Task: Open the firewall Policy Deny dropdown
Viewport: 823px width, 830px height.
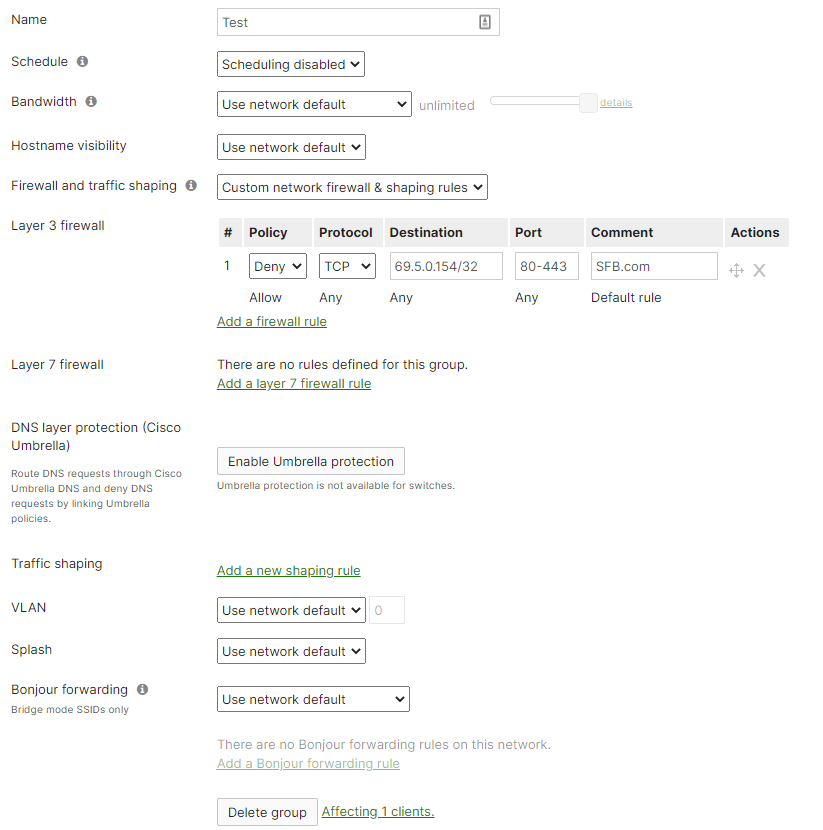Action: pos(277,267)
